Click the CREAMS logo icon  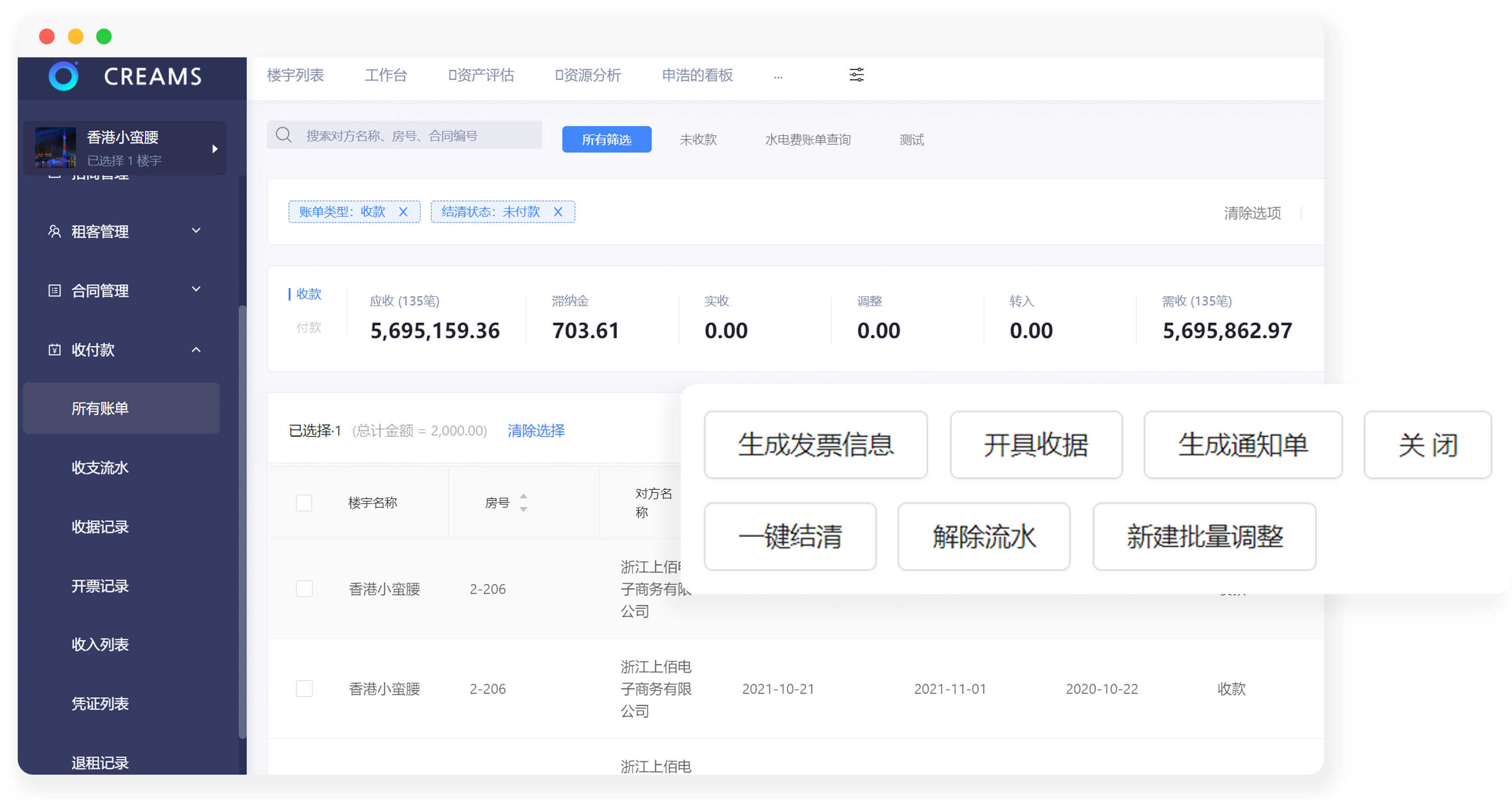pos(64,75)
